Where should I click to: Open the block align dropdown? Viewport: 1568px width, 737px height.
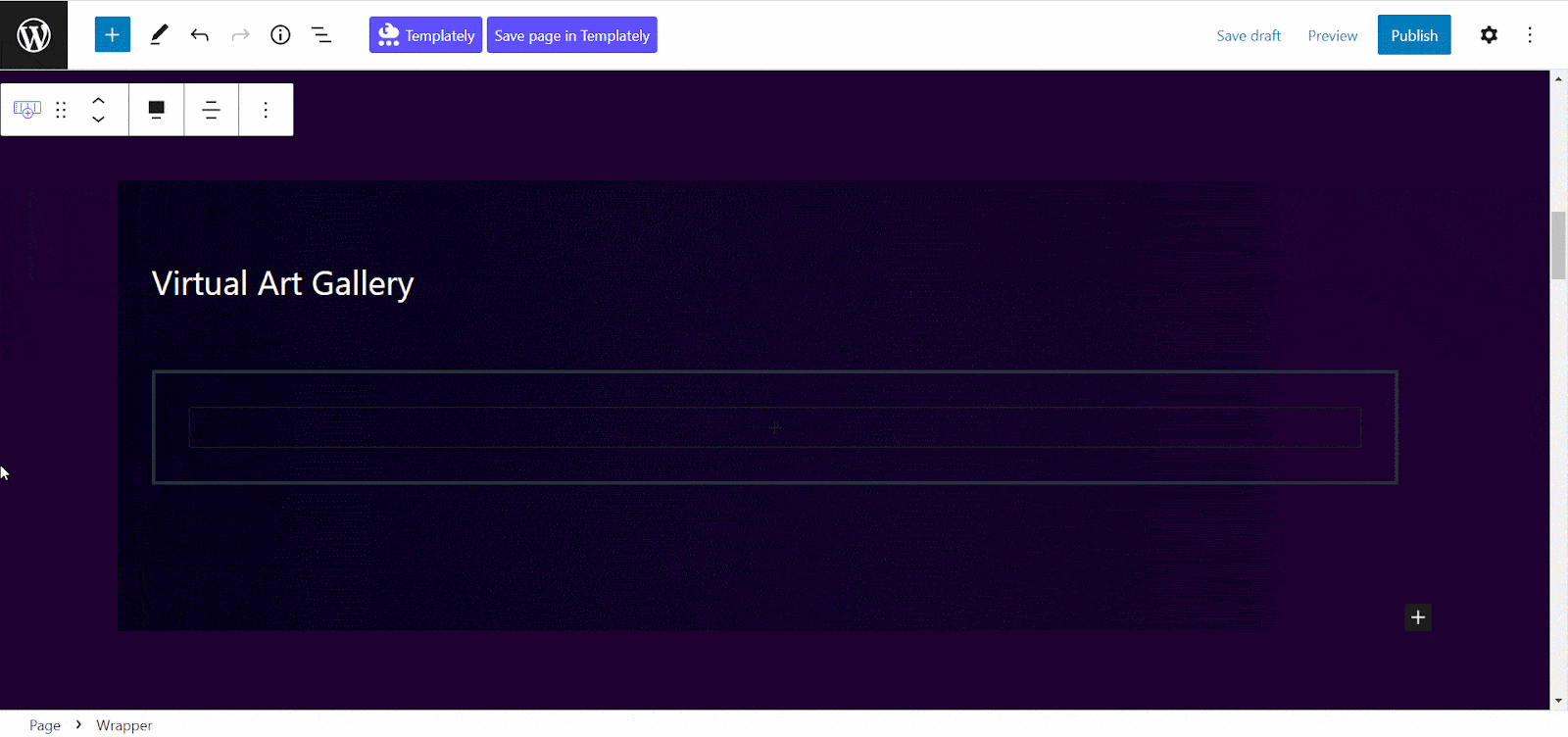pyautogui.click(x=157, y=110)
